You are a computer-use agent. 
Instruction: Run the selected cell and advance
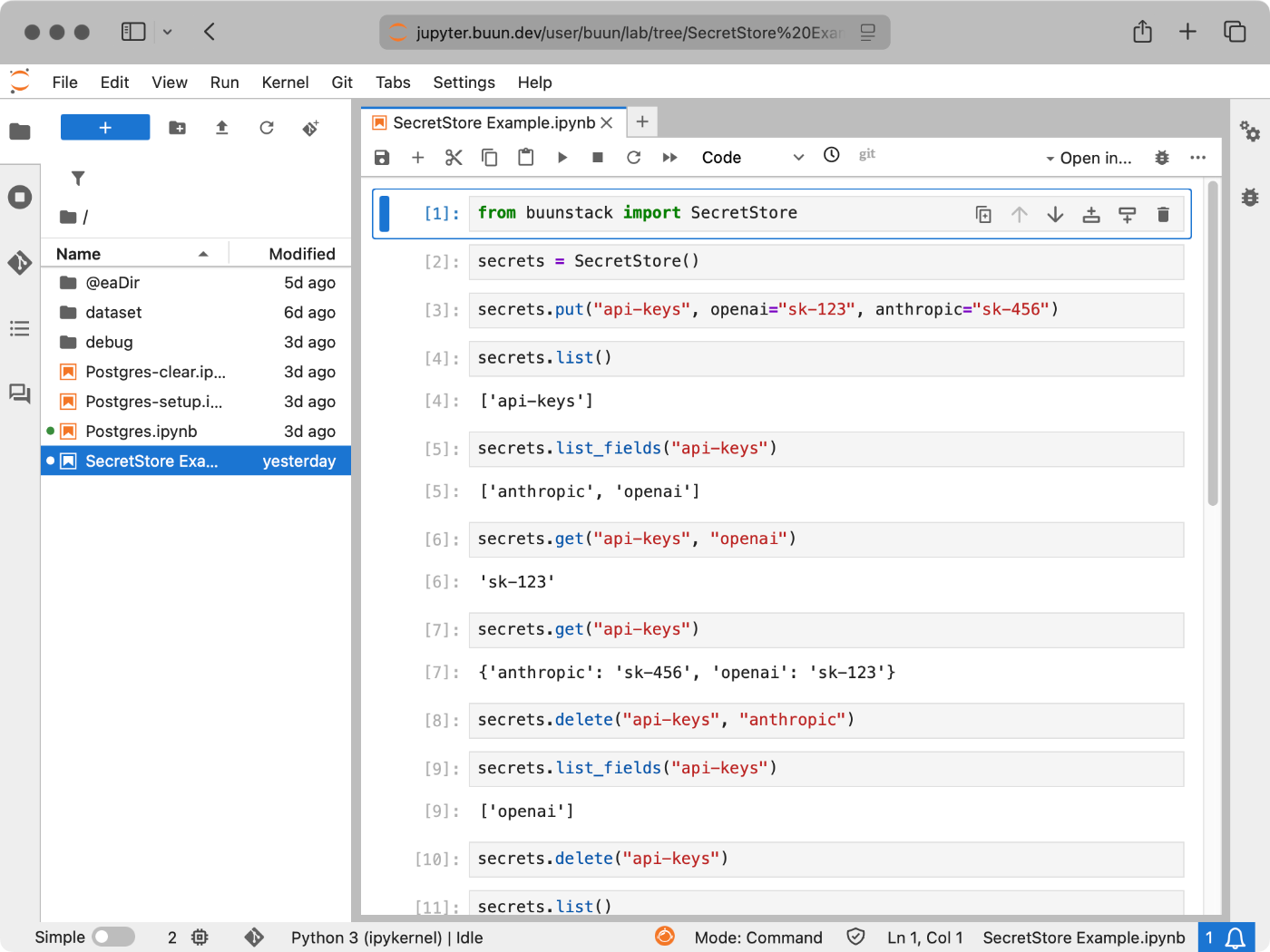pos(562,158)
